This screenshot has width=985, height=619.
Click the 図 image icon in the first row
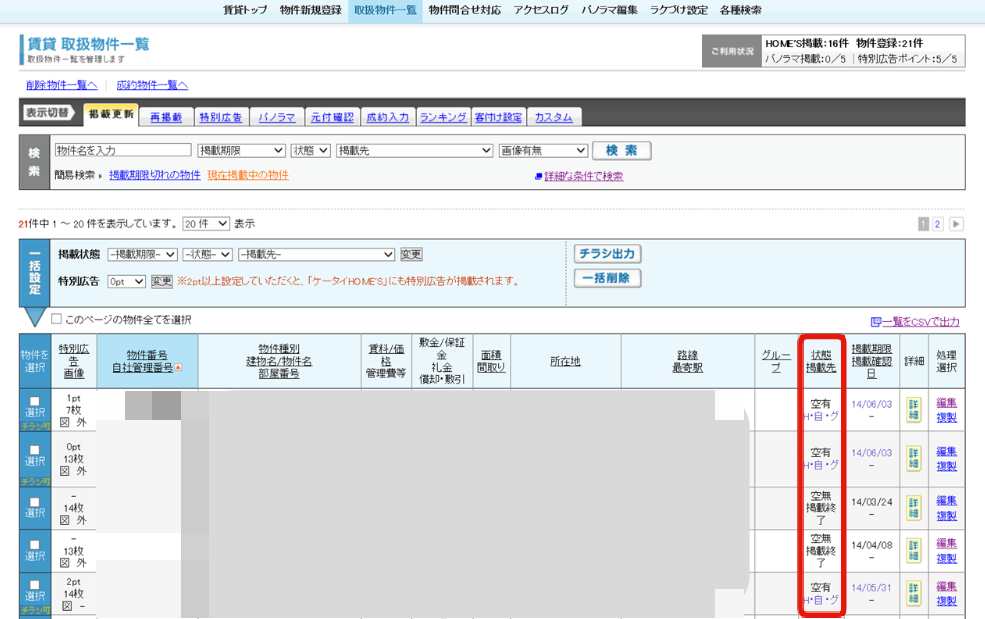pyautogui.click(x=65, y=422)
